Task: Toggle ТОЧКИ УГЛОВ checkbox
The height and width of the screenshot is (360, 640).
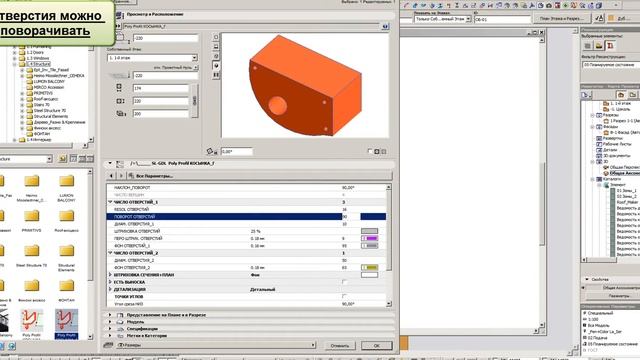Action: (x=344, y=296)
